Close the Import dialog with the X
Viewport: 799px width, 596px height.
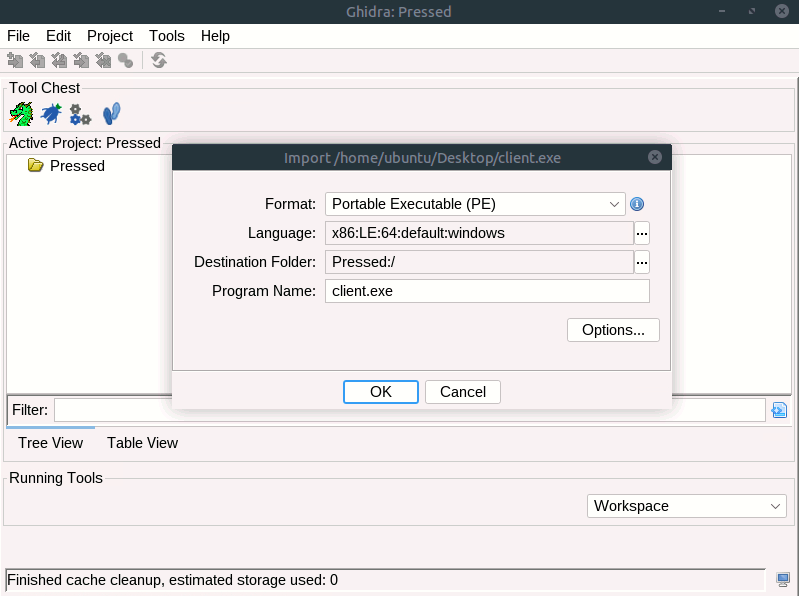tap(654, 157)
